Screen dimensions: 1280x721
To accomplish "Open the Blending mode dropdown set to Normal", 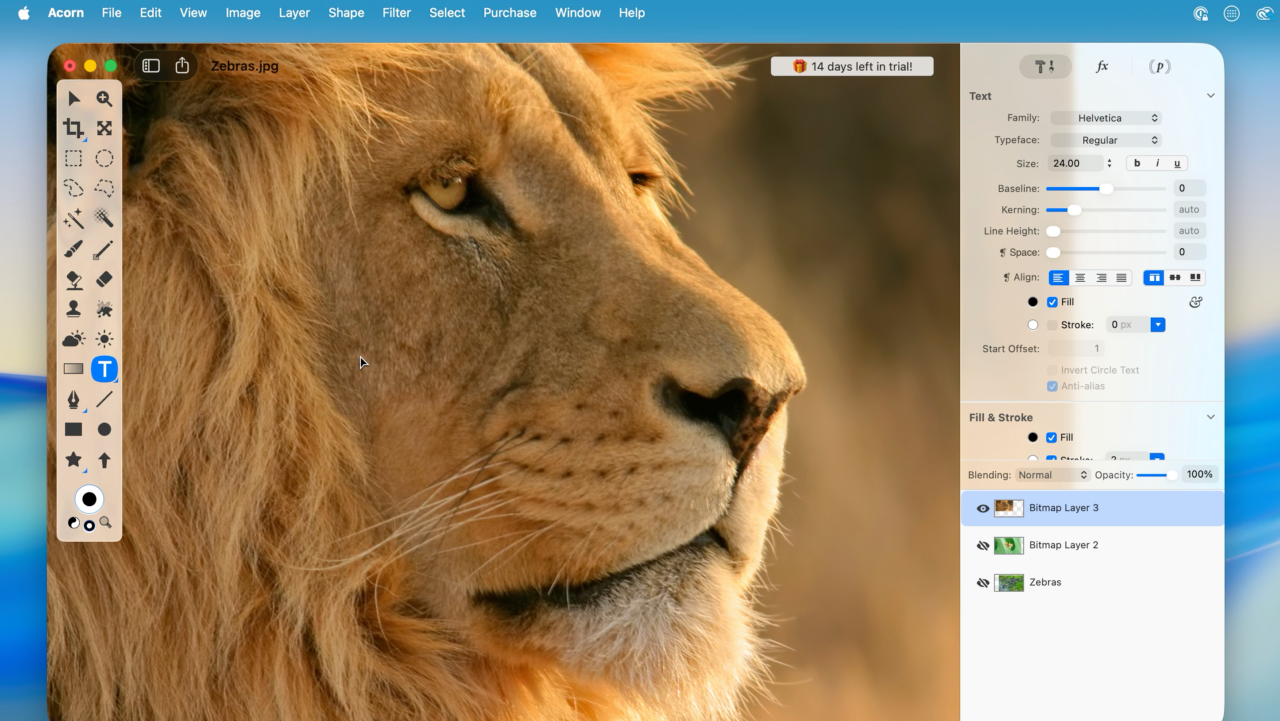I will 1053,474.
